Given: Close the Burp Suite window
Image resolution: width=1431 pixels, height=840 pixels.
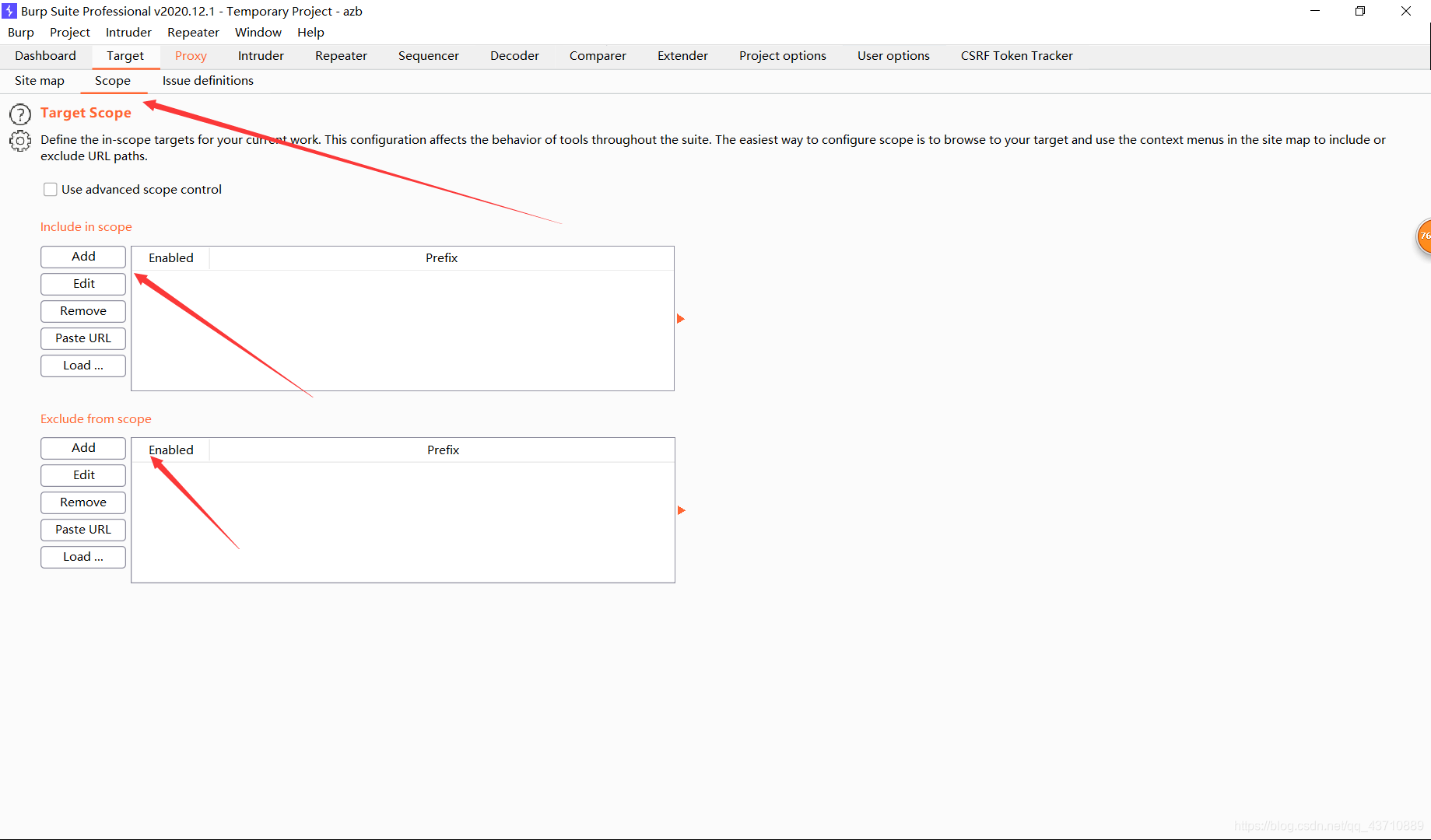Looking at the screenshot, I should (x=1406, y=11).
